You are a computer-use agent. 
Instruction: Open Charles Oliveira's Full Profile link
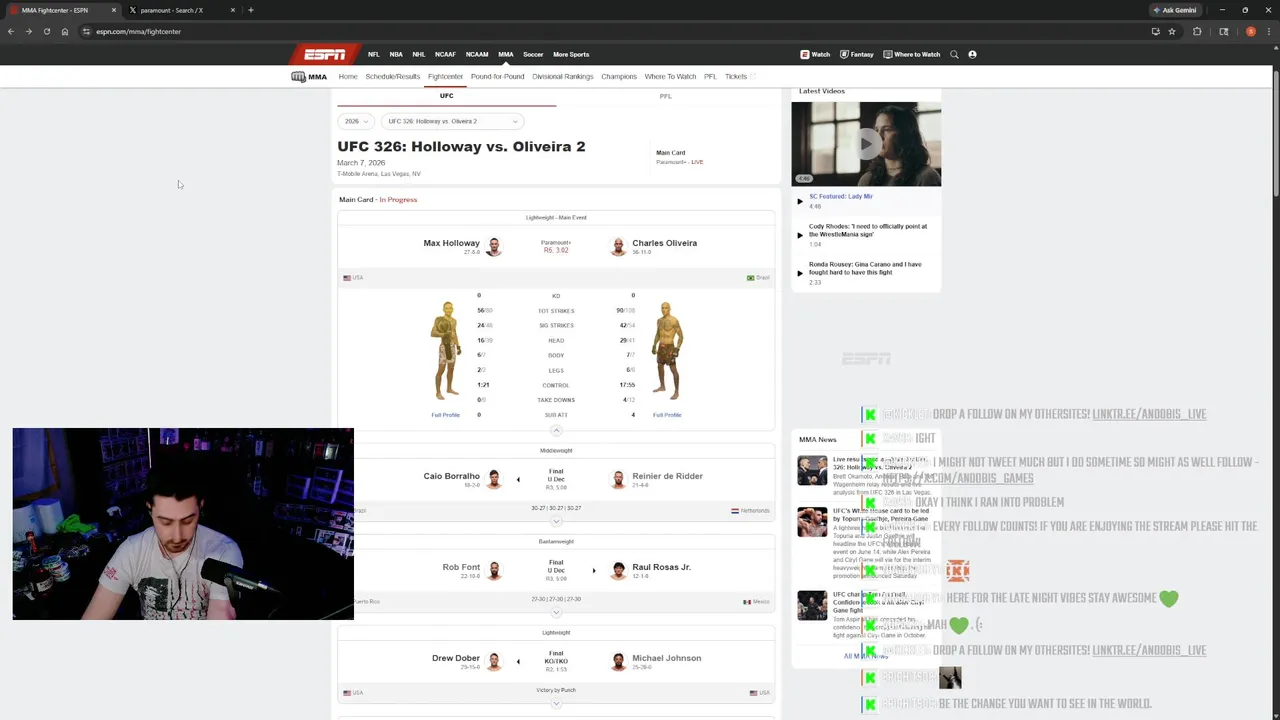(x=667, y=415)
